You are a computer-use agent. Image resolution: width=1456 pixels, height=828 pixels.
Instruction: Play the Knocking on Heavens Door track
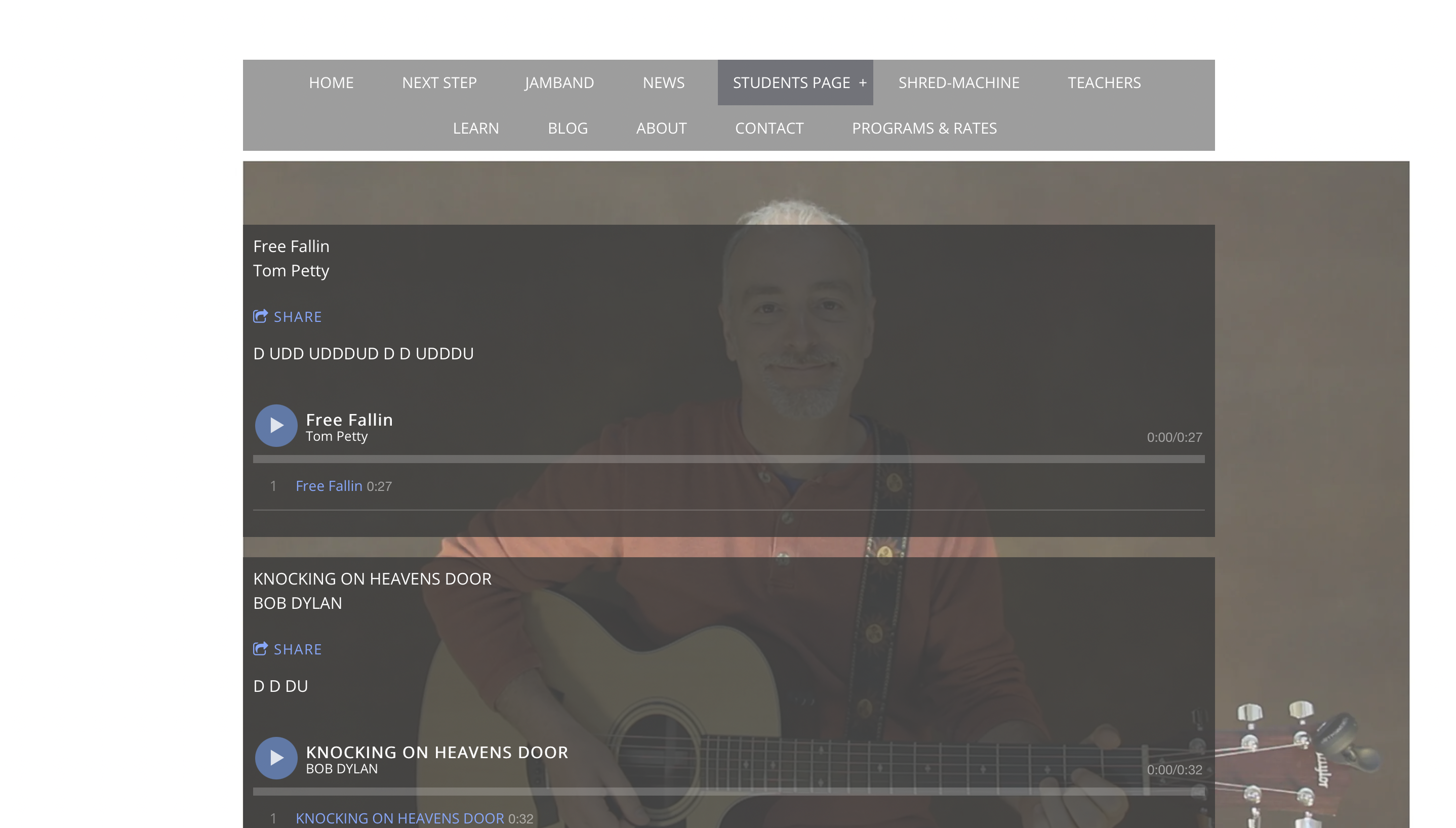[276, 758]
